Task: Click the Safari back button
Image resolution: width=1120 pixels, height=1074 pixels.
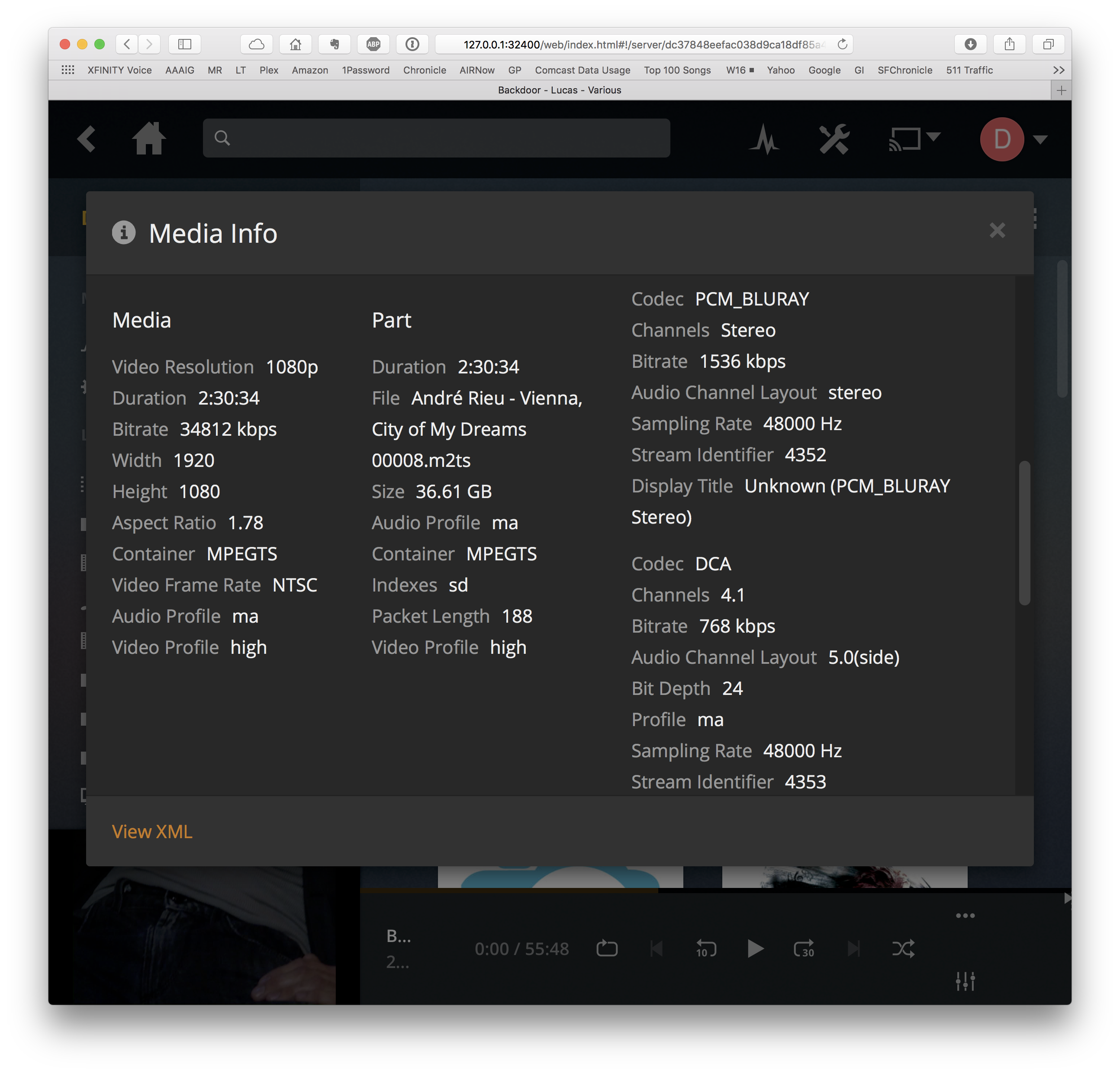Action: point(127,44)
